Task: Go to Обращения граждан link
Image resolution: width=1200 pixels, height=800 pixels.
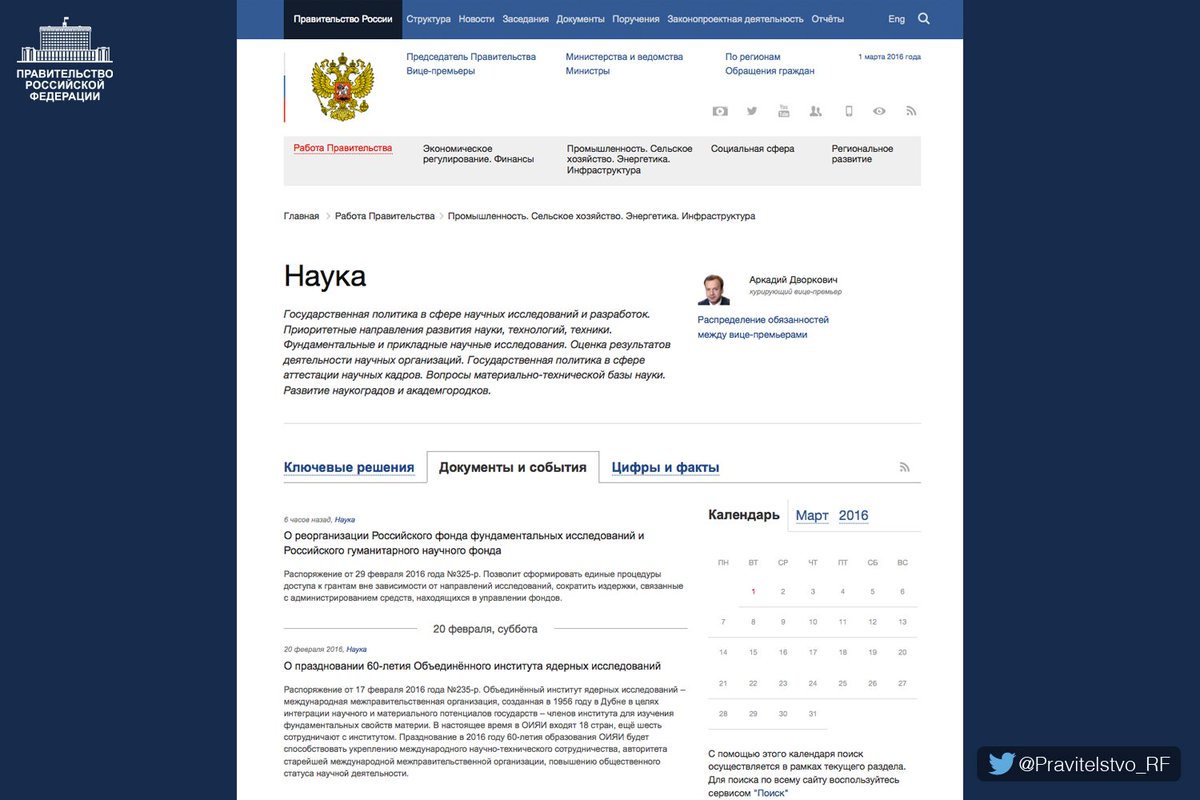Action: pyautogui.click(x=770, y=71)
